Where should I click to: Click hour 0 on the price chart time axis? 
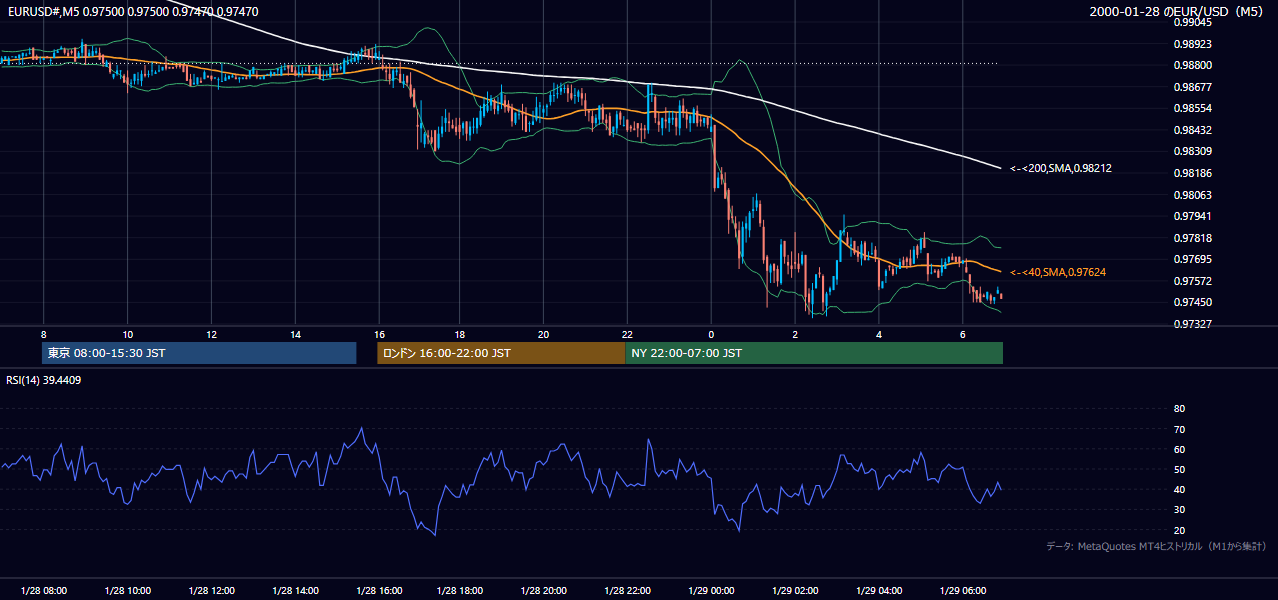pos(711,334)
